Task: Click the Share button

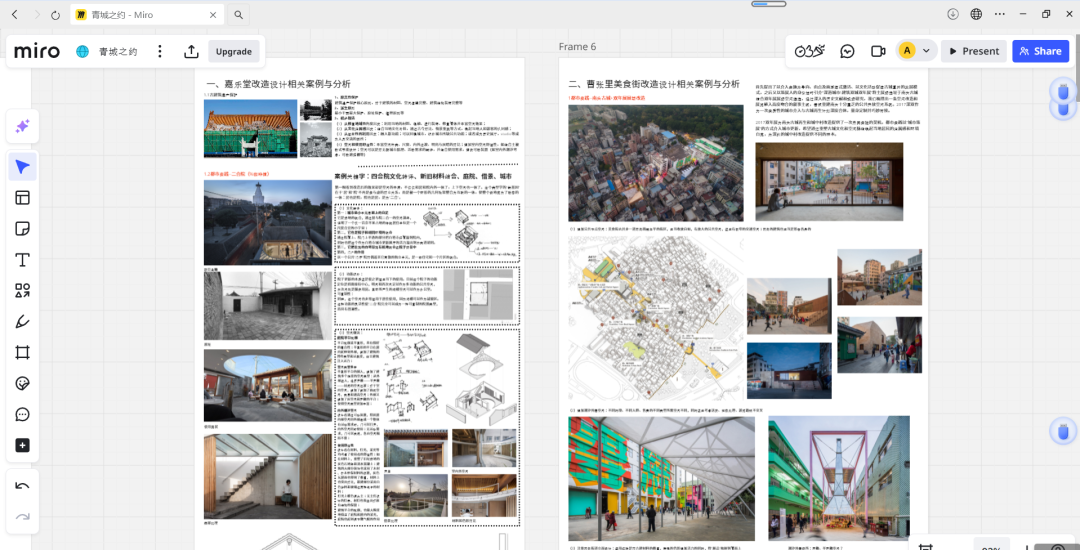Action: tap(1040, 51)
